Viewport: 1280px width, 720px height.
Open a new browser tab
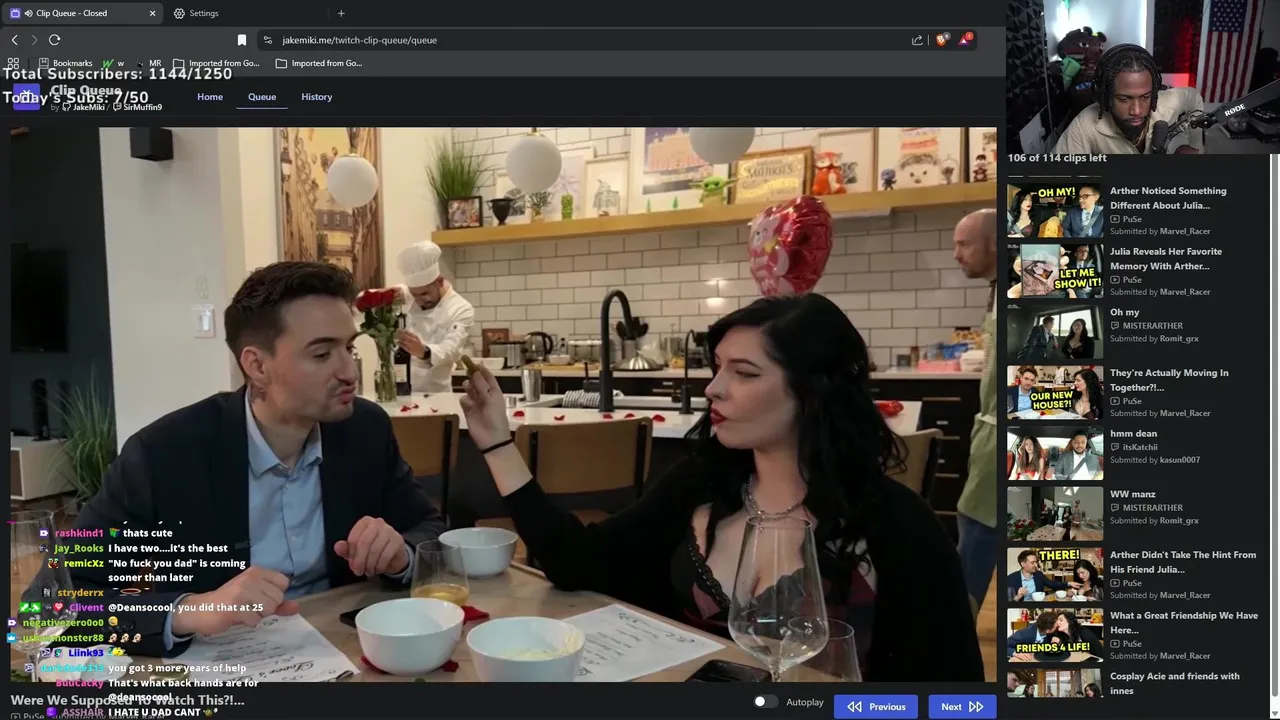click(341, 13)
